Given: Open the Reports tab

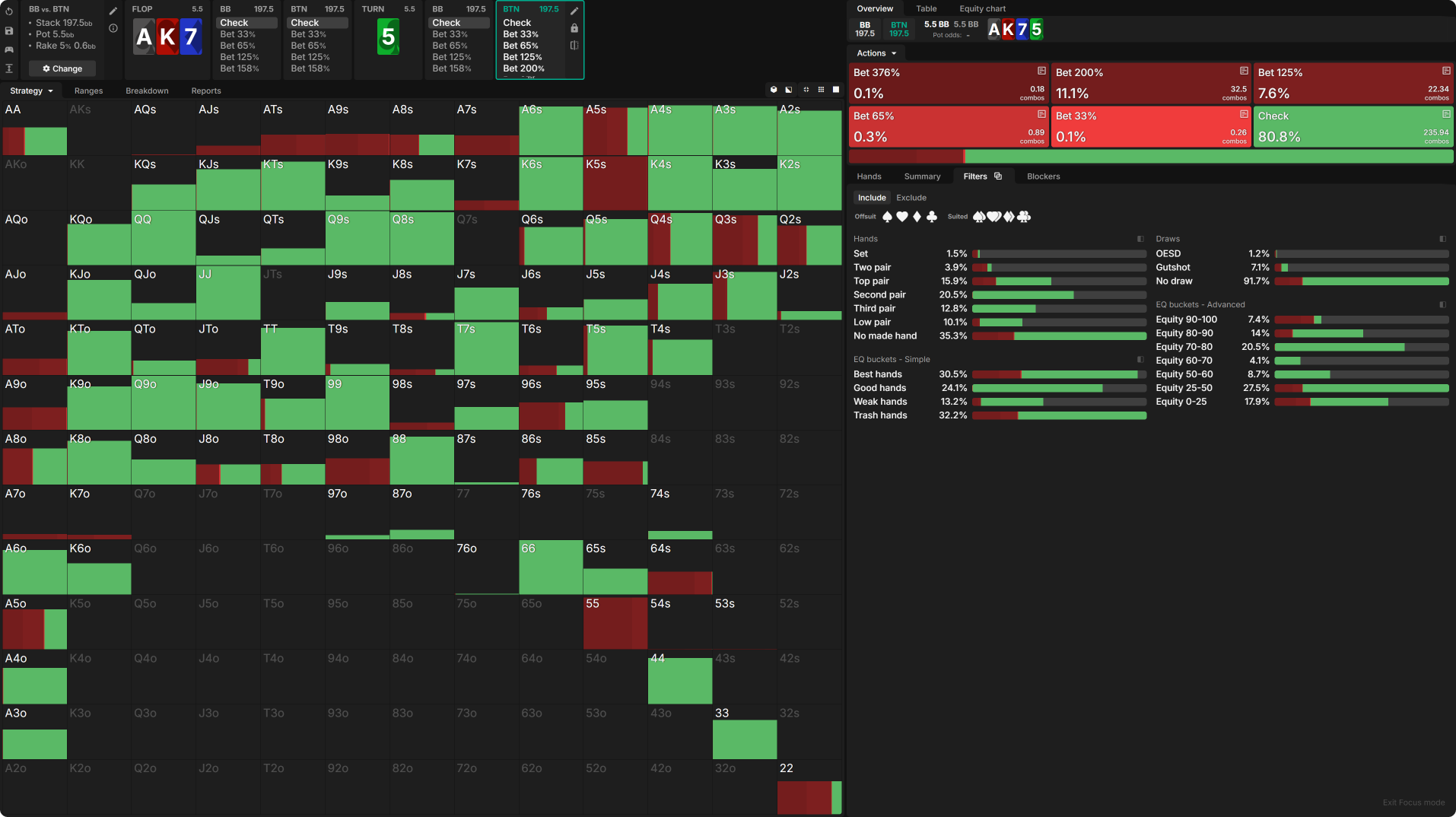Looking at the screenshot, I should point(206,91).
